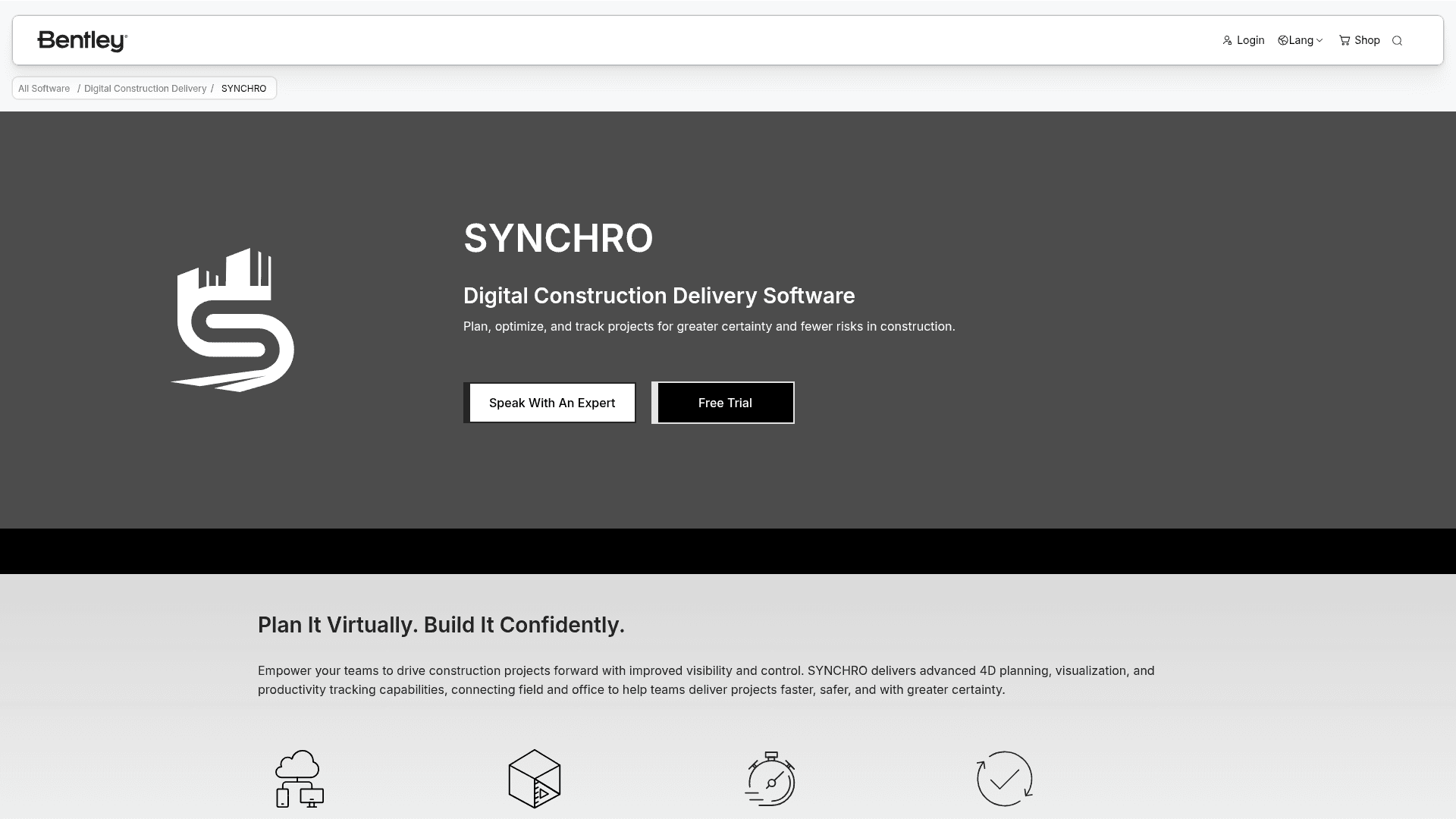Click the Shop cart link
The width and height of the screenshot is (1456, 819).
[1359, 41]
